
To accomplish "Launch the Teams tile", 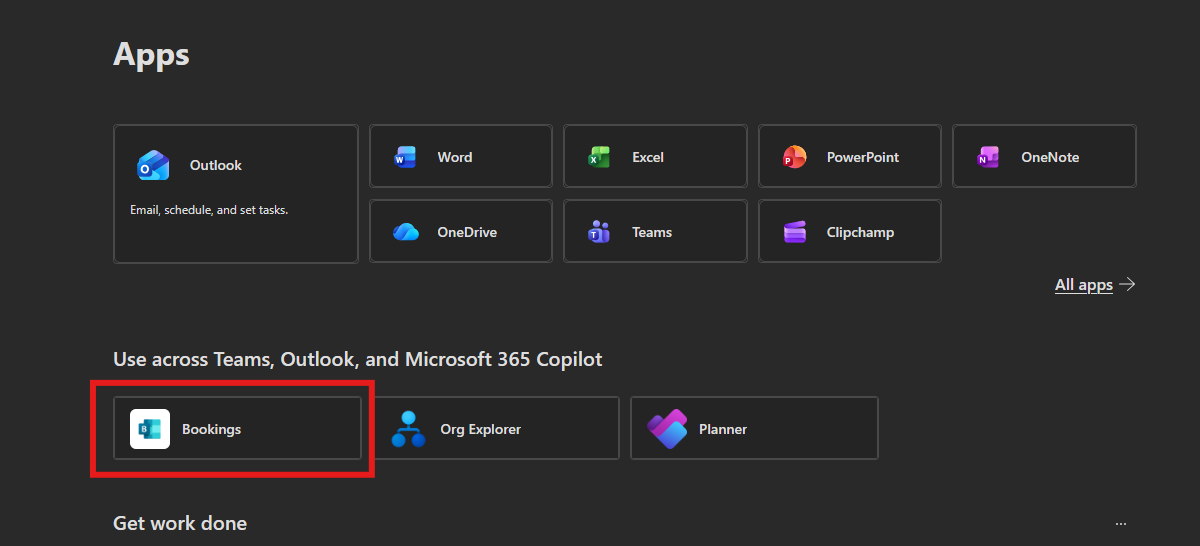I will click(x=655, y=231).
